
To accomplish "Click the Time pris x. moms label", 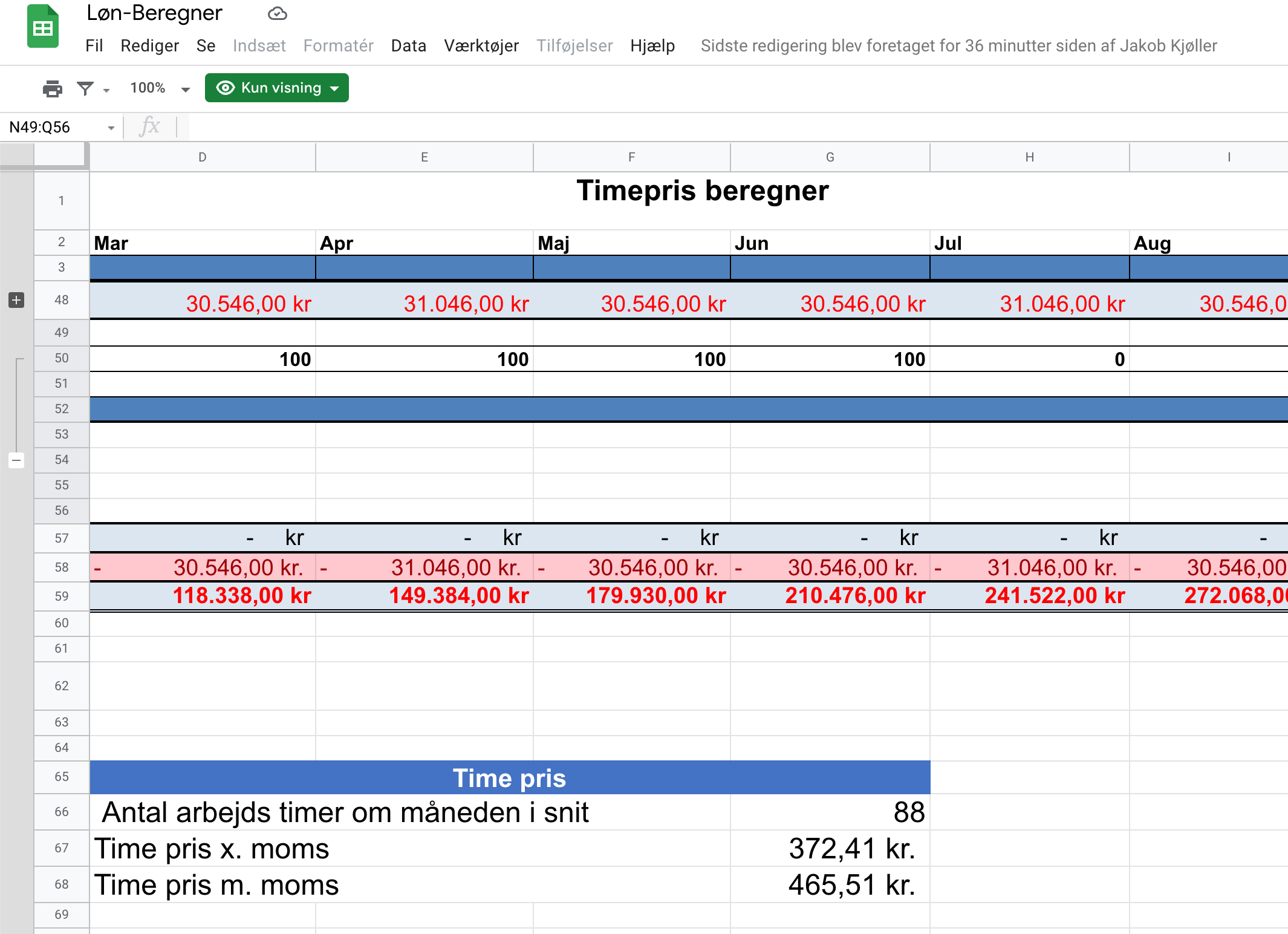I will (212, 849).
